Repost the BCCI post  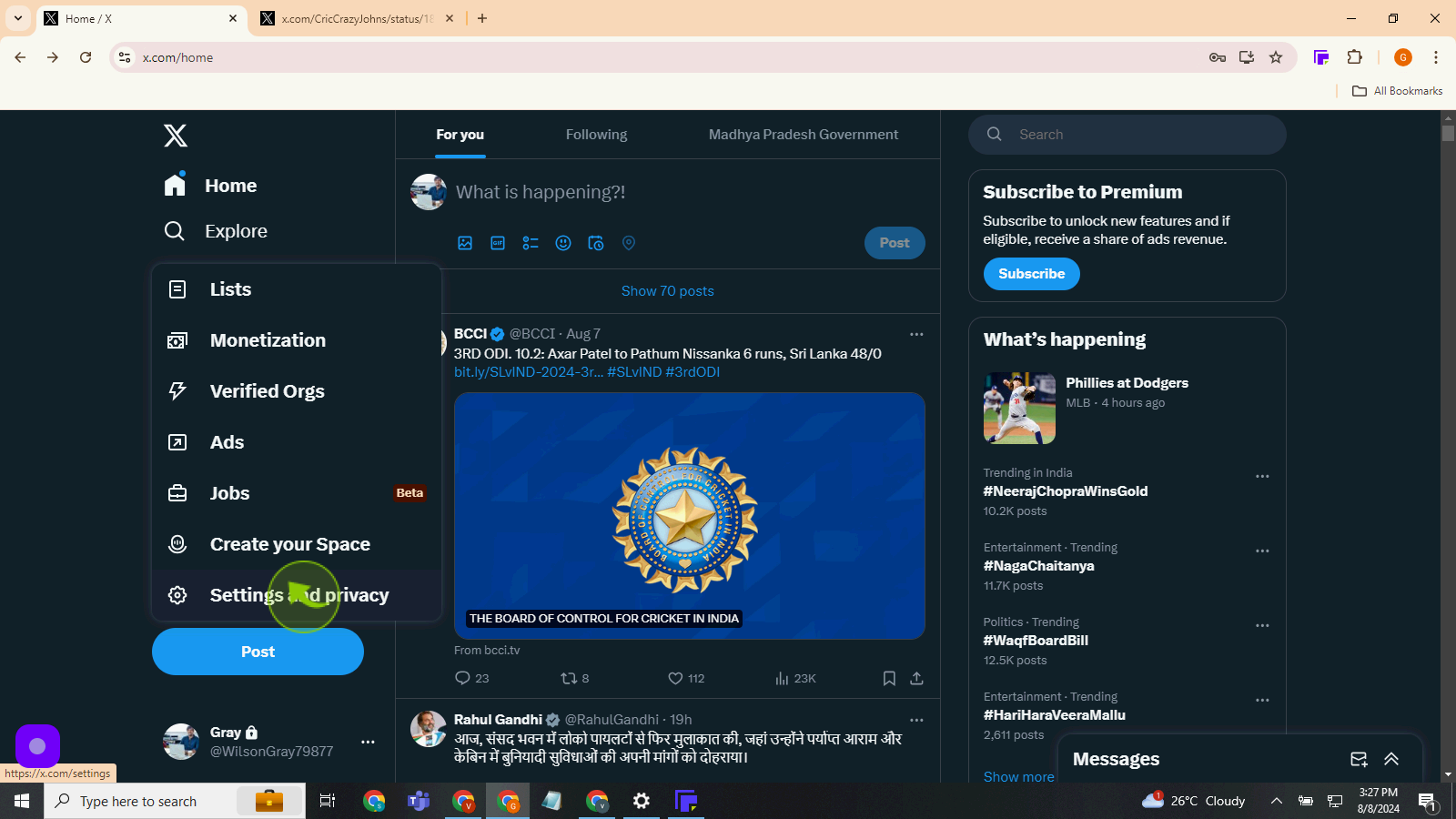575,678
